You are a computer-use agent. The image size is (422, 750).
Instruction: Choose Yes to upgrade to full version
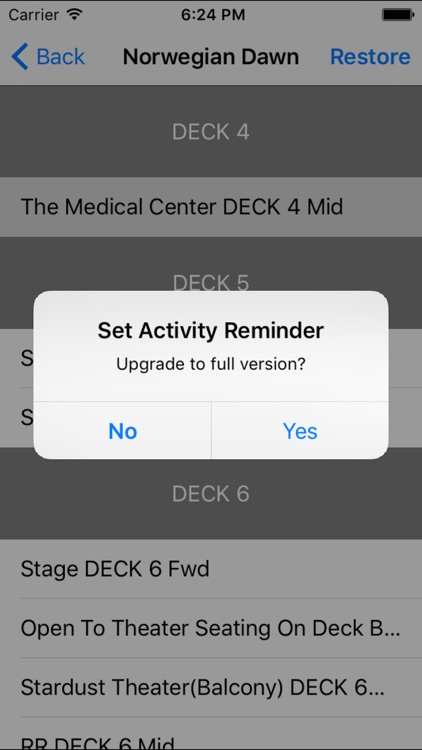(300, 431)
